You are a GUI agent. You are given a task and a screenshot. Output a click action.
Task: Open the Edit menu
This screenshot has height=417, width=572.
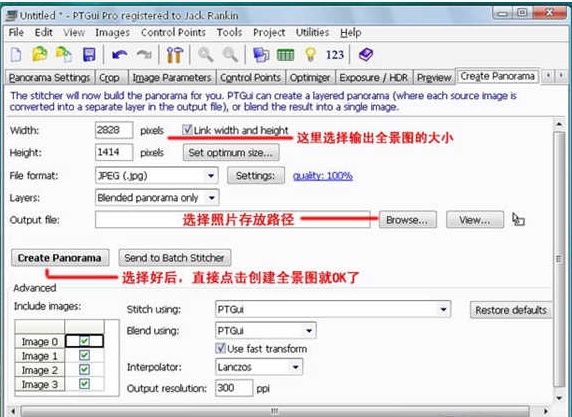coord(44,32)
